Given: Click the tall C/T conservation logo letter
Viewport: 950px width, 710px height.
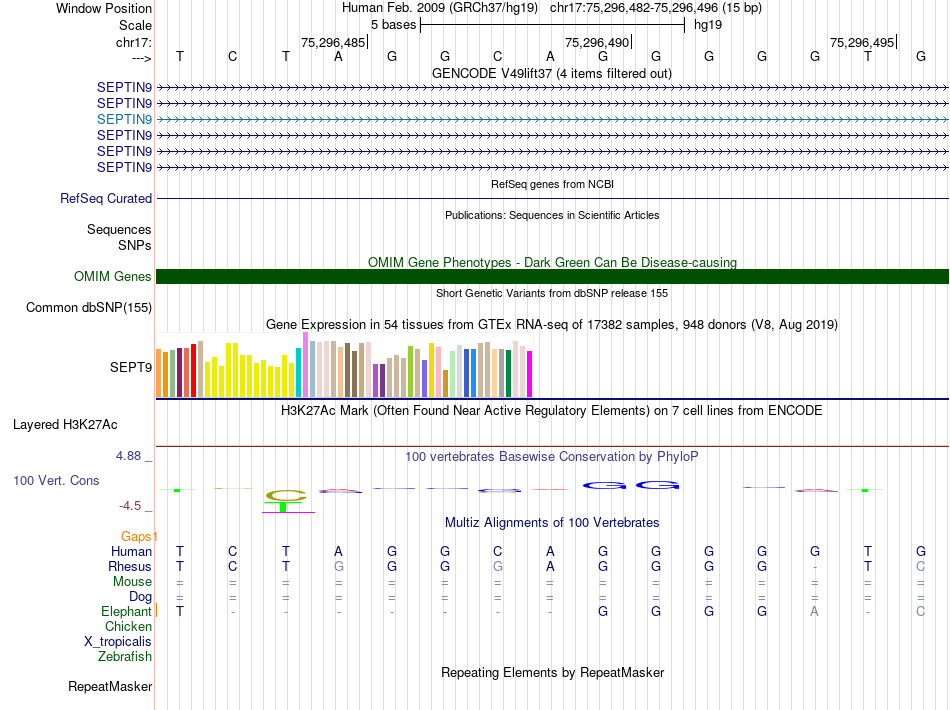Looking at the screenshot, I should (285, 500).
